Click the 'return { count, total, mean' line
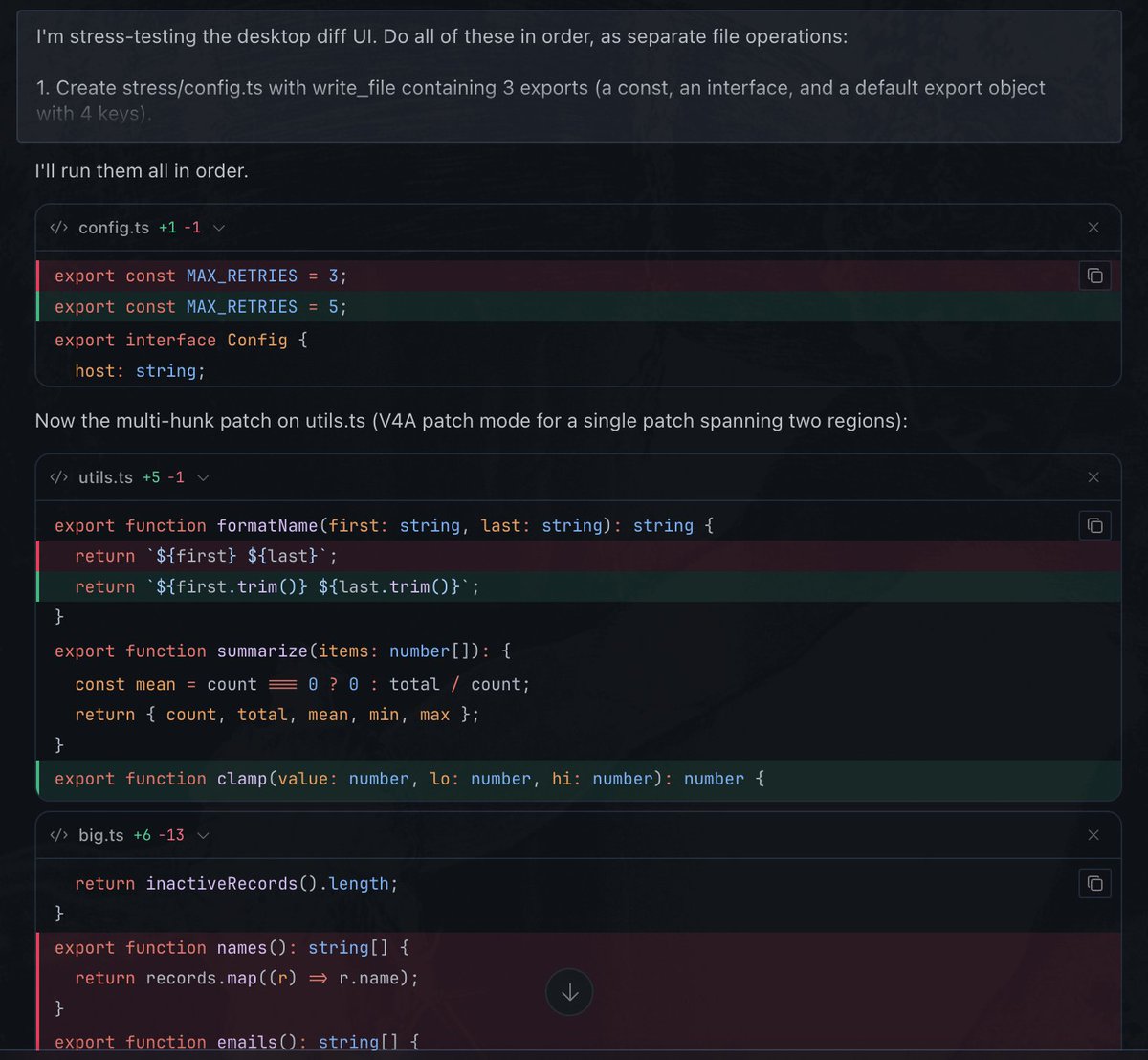This screenshot has width=1148, height=1060. coord(277,715)
